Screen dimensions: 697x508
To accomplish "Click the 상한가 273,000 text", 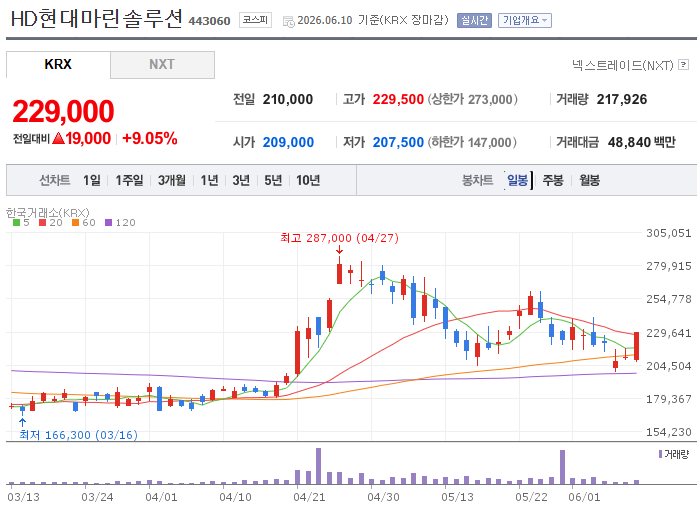I will 473,99.
